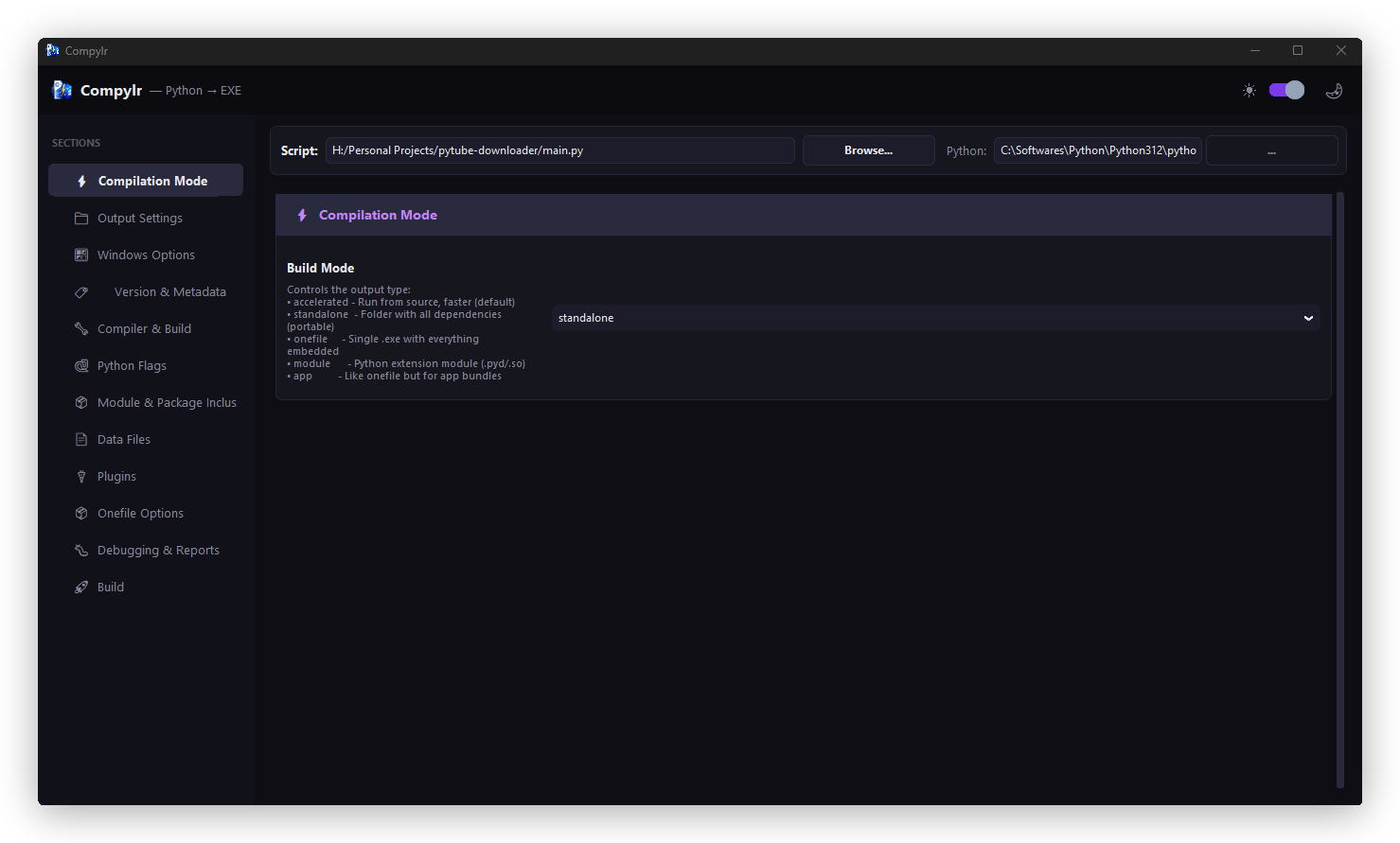1400x843 pixels.
Task: Click the Compylr app icon in title bar
Action: (x=53, y=50)
